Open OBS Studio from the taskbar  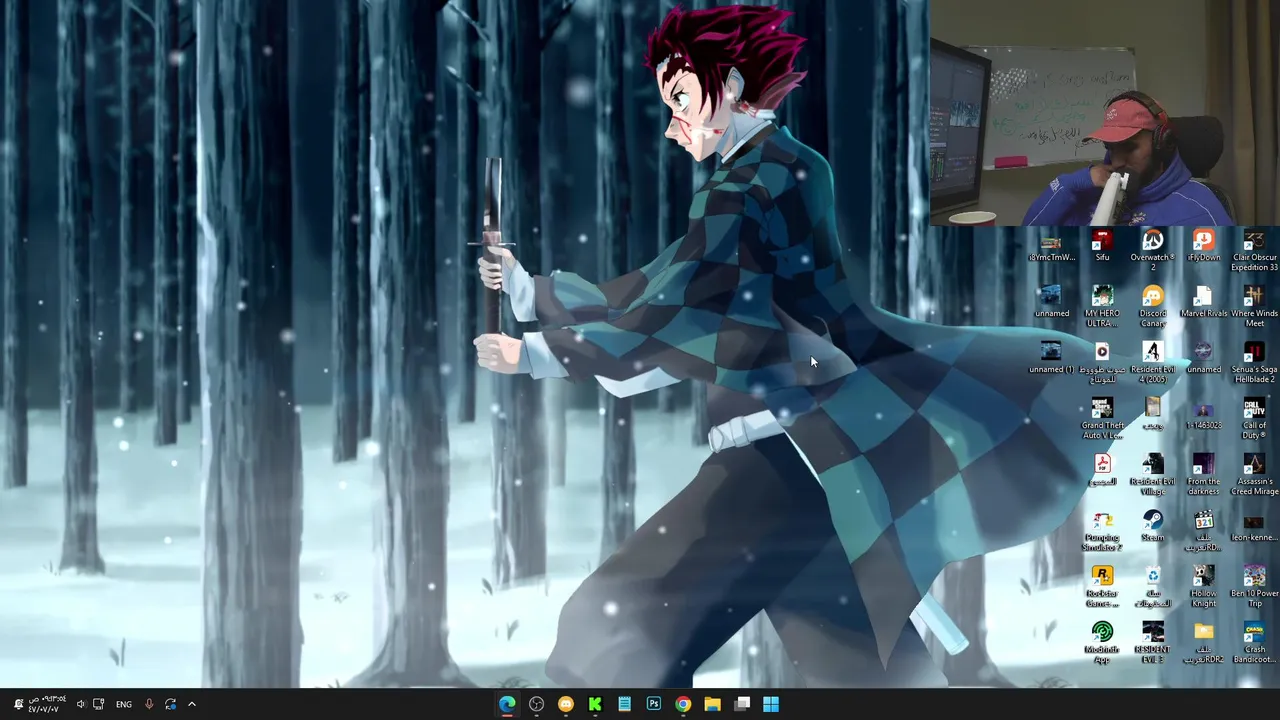coord(536,704)
